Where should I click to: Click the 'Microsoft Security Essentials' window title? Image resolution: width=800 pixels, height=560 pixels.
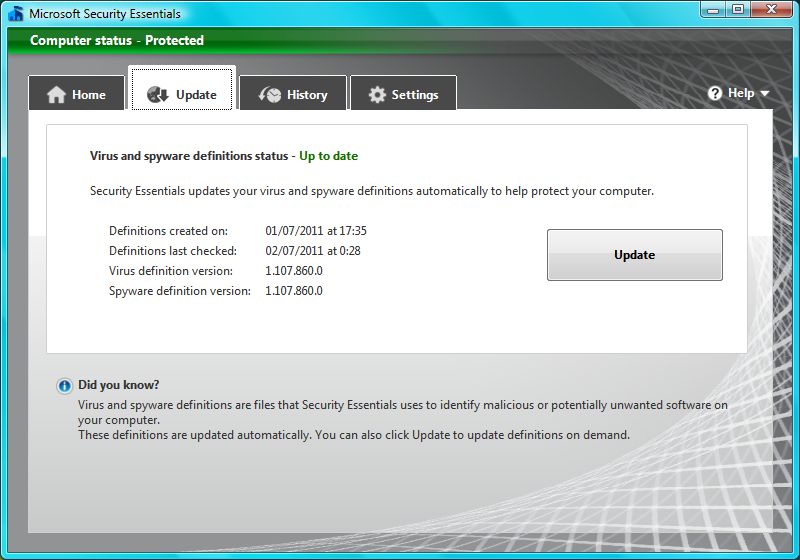pos(105,14)
